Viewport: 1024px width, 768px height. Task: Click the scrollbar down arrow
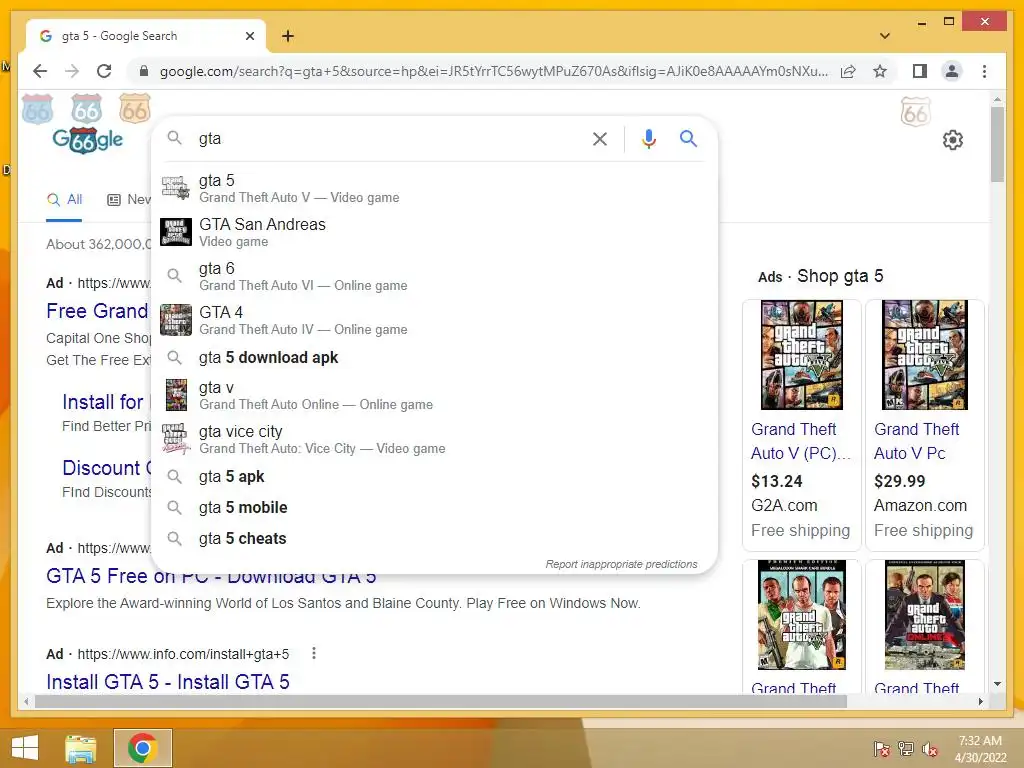coord(997,684)
